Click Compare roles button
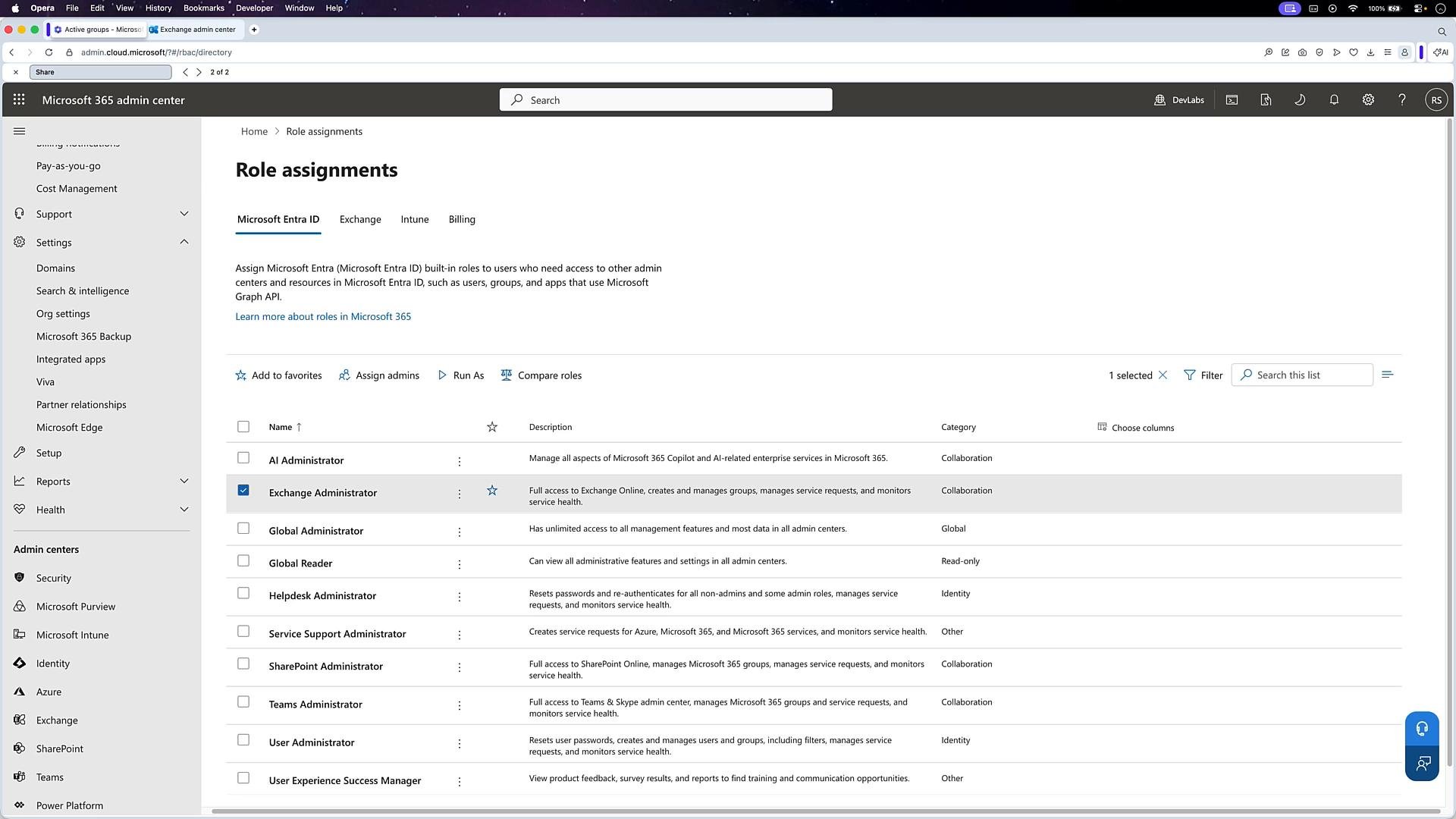The width and height of the screenshot is (1456, 819). point(541,375)
